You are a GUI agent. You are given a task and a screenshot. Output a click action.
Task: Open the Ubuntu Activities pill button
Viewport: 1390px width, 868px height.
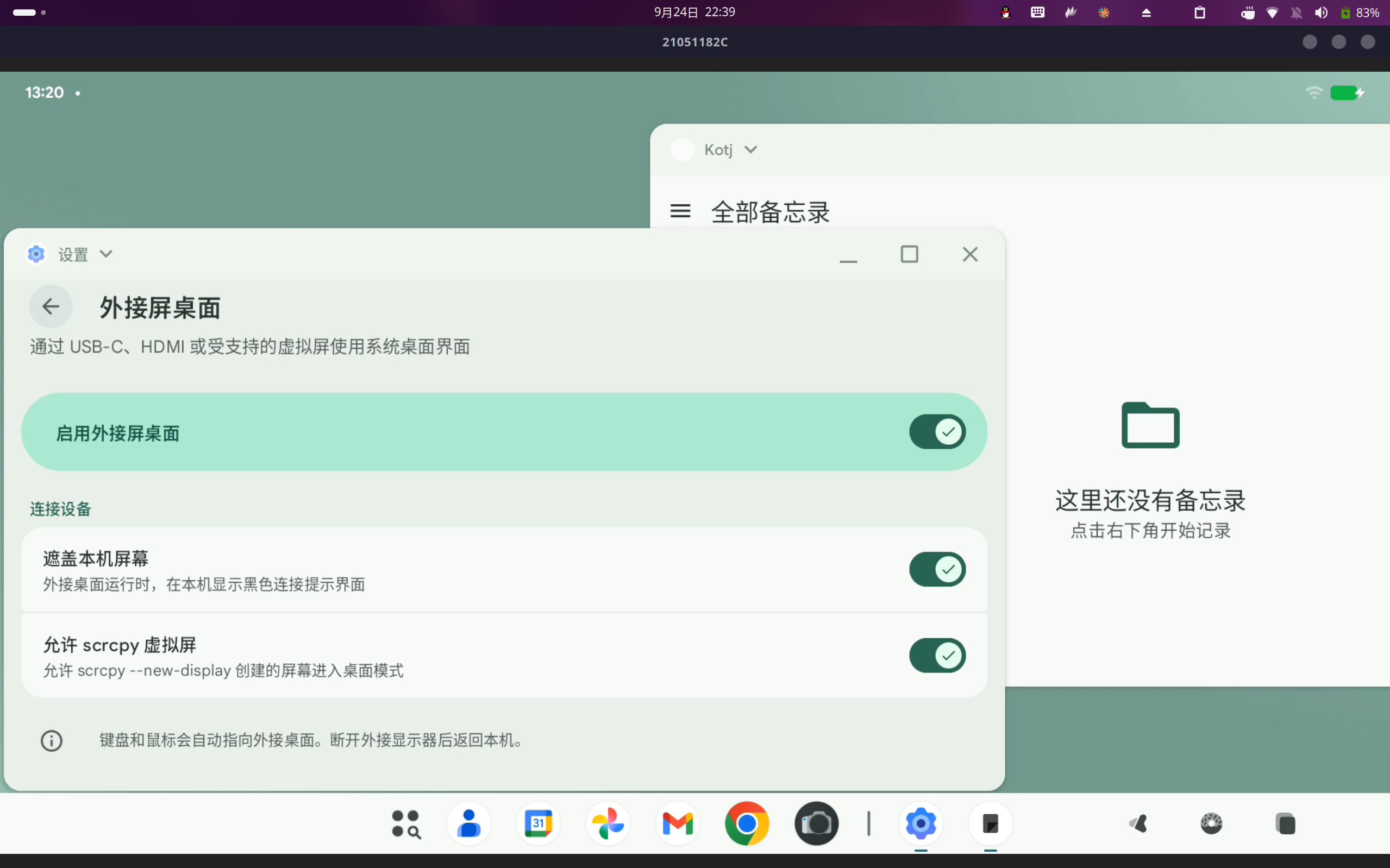pos(29,12)
